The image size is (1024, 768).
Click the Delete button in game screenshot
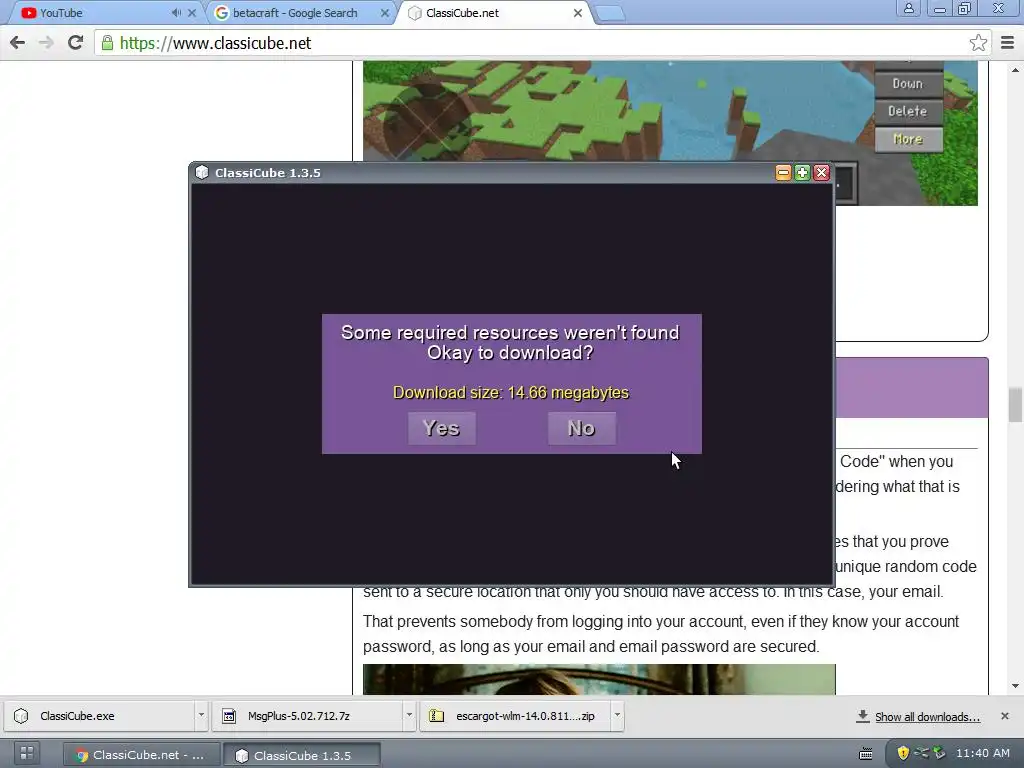pyautogui.click(x=908, y=111)
